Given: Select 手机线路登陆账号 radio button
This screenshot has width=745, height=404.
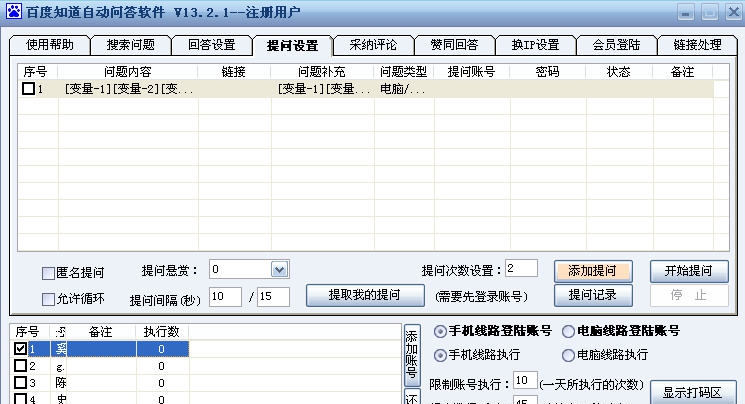Looking at the screenshot, I should click(x=440, y=331).
